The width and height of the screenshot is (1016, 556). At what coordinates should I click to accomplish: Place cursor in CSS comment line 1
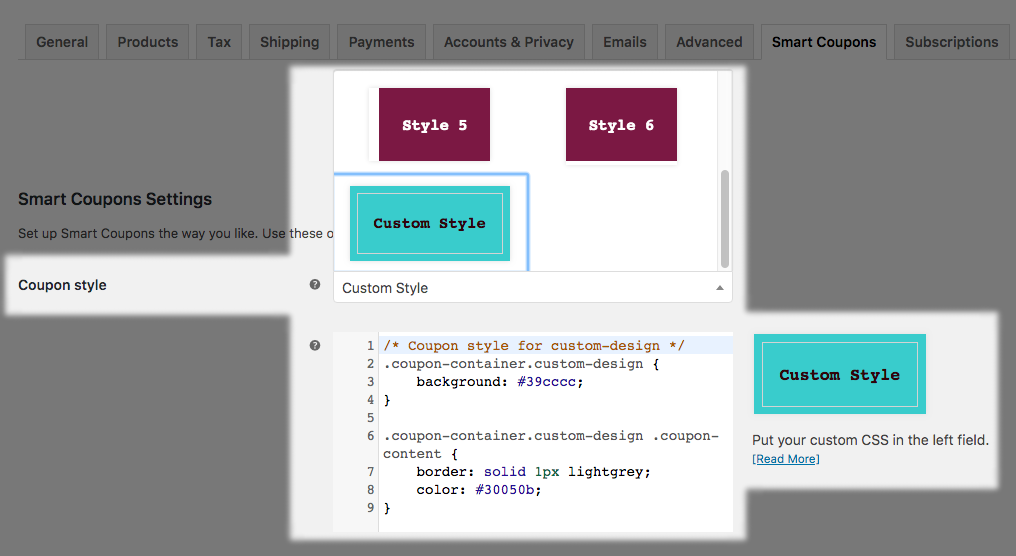[x=533, y=345]
